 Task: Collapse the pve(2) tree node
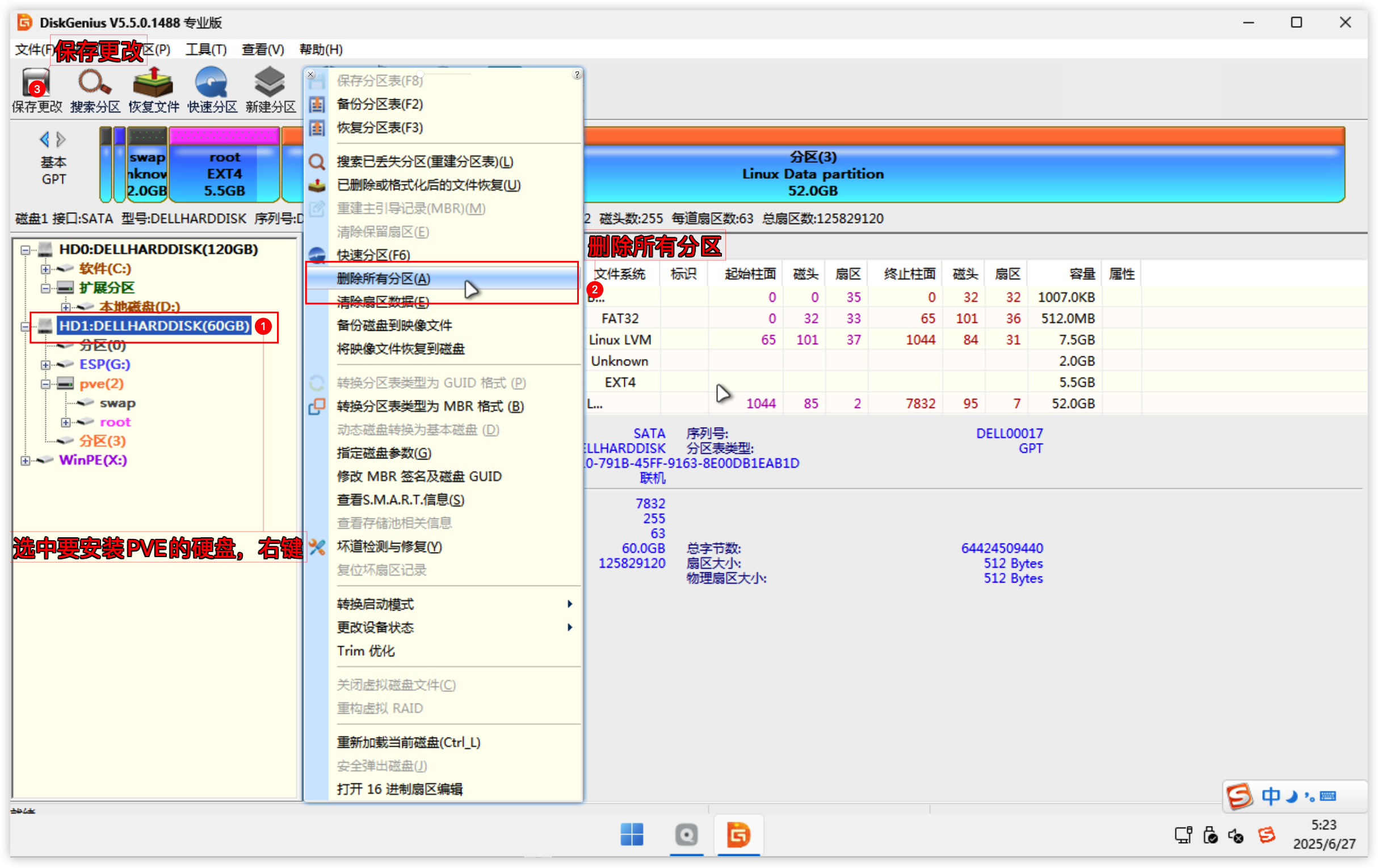coord(45,384)
